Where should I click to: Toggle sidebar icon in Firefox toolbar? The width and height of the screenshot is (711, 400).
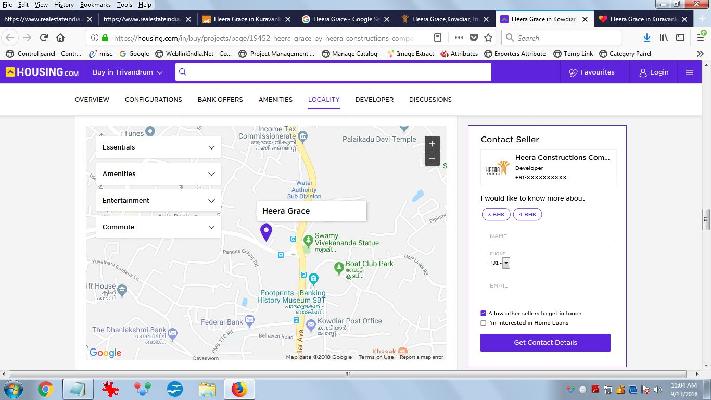click(680, 38)
